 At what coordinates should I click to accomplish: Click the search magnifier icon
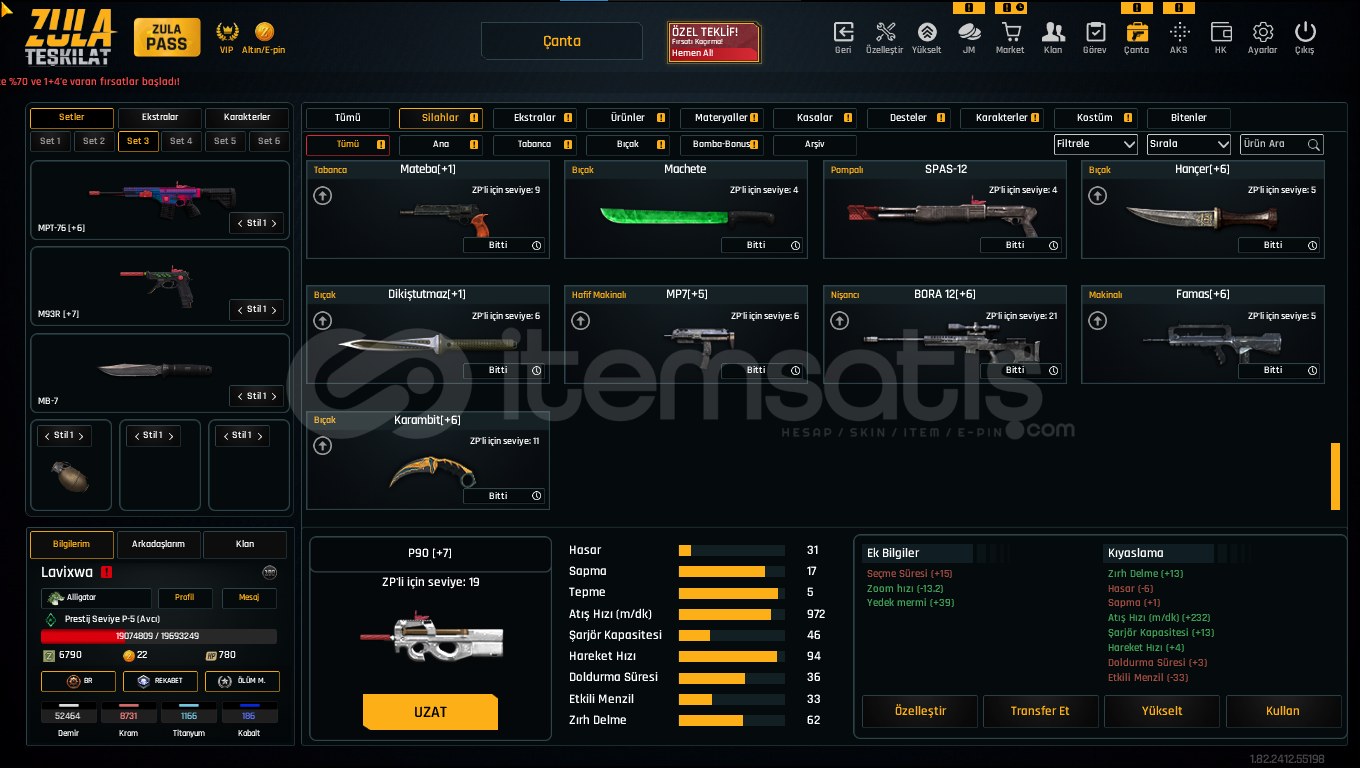pos(1314,145)
